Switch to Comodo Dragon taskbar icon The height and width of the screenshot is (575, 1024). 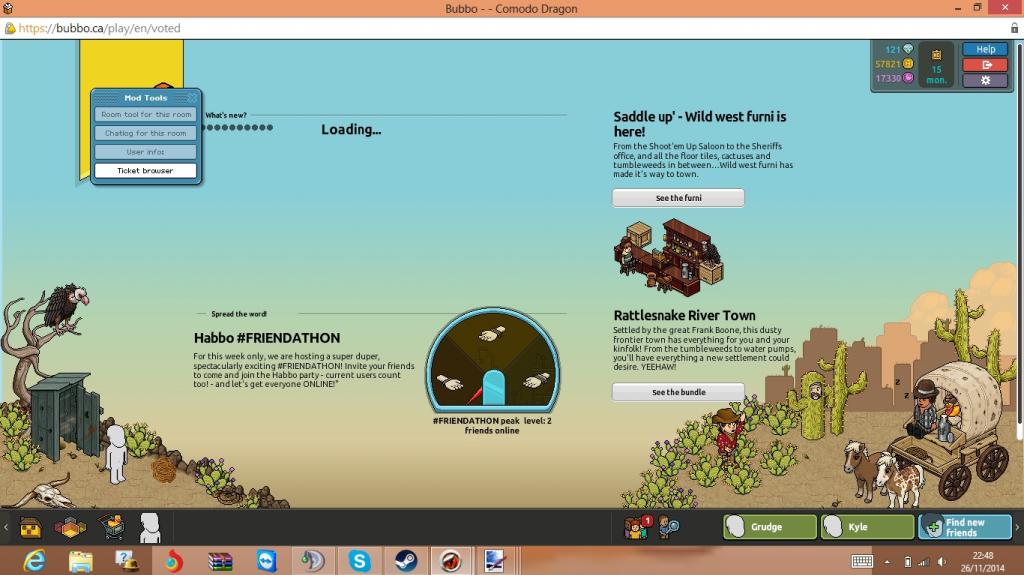(x=451, y=561)
